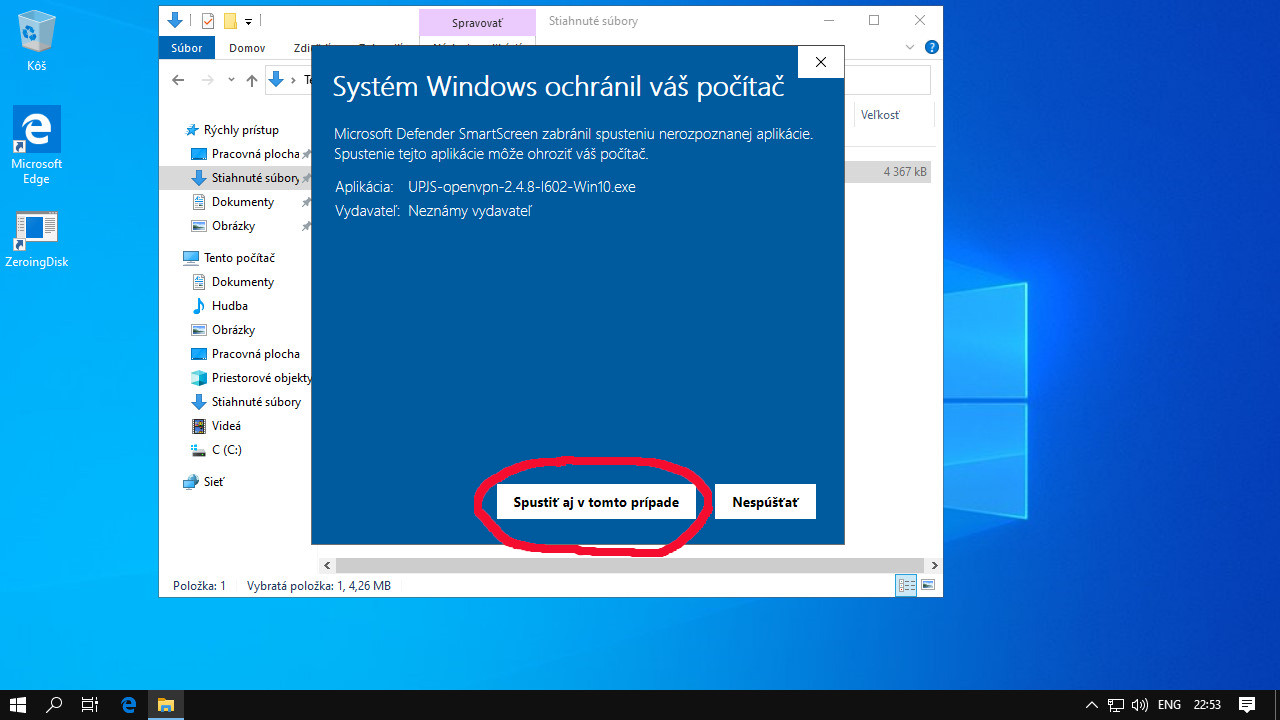Click the scroll-right arrow of horizontal scrollbar
The height and width of the screenshot is (720, 1280).
[x=935, y=566]
